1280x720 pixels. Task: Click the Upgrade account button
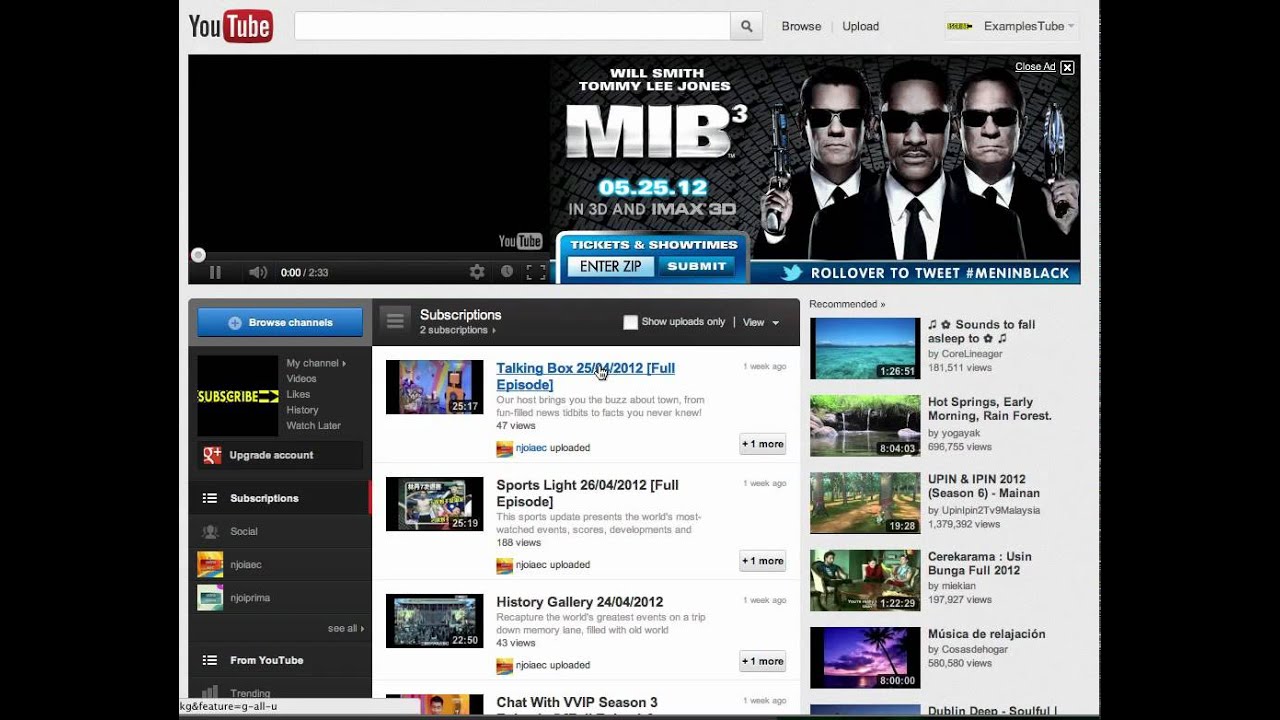280,455
